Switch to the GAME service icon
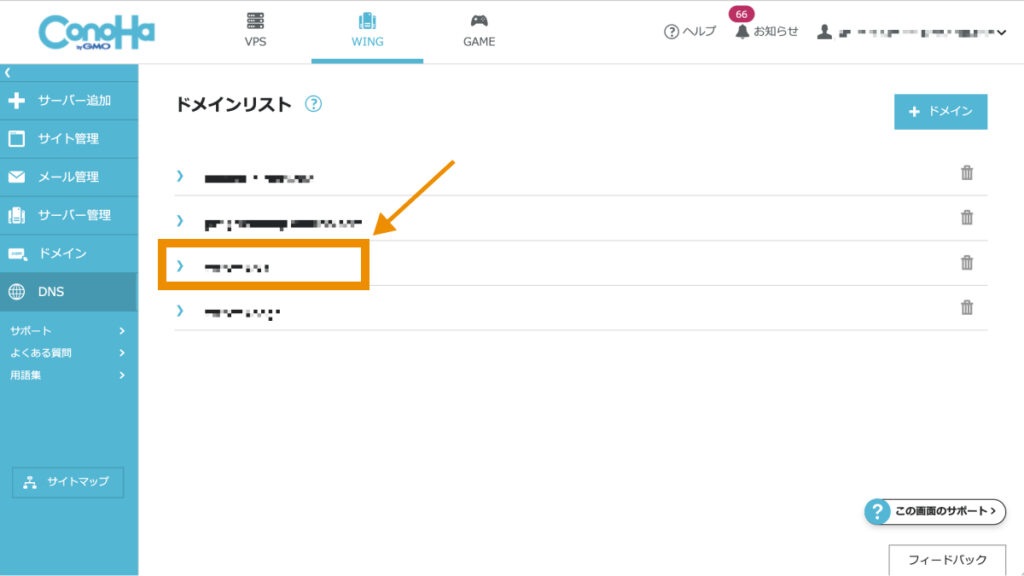 pos(479,22)
